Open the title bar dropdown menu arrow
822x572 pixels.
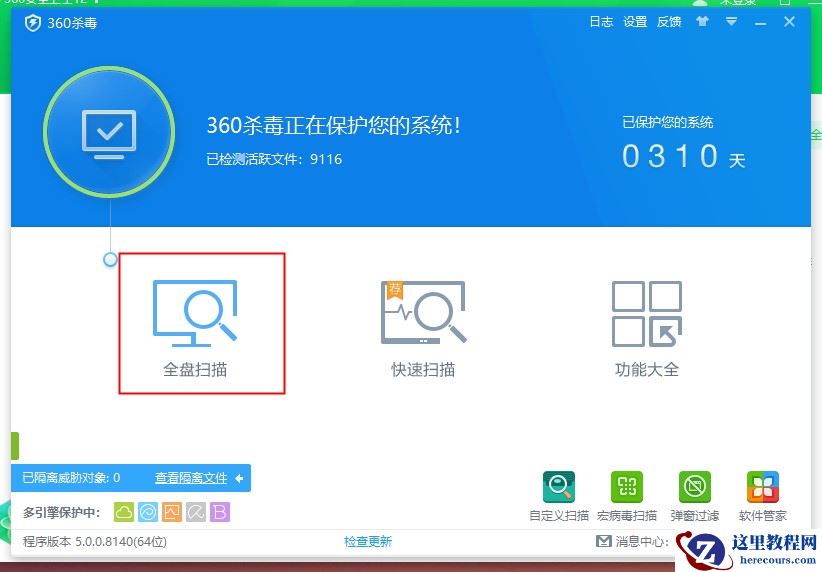(x=731, y=21)
